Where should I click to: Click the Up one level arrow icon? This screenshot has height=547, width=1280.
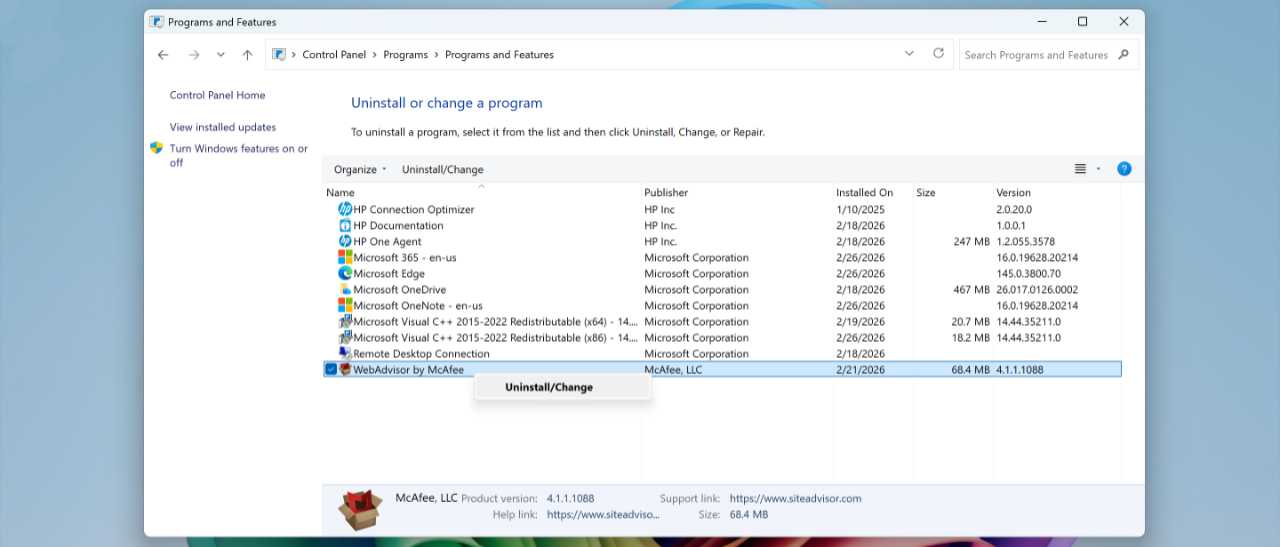point(247,55)
